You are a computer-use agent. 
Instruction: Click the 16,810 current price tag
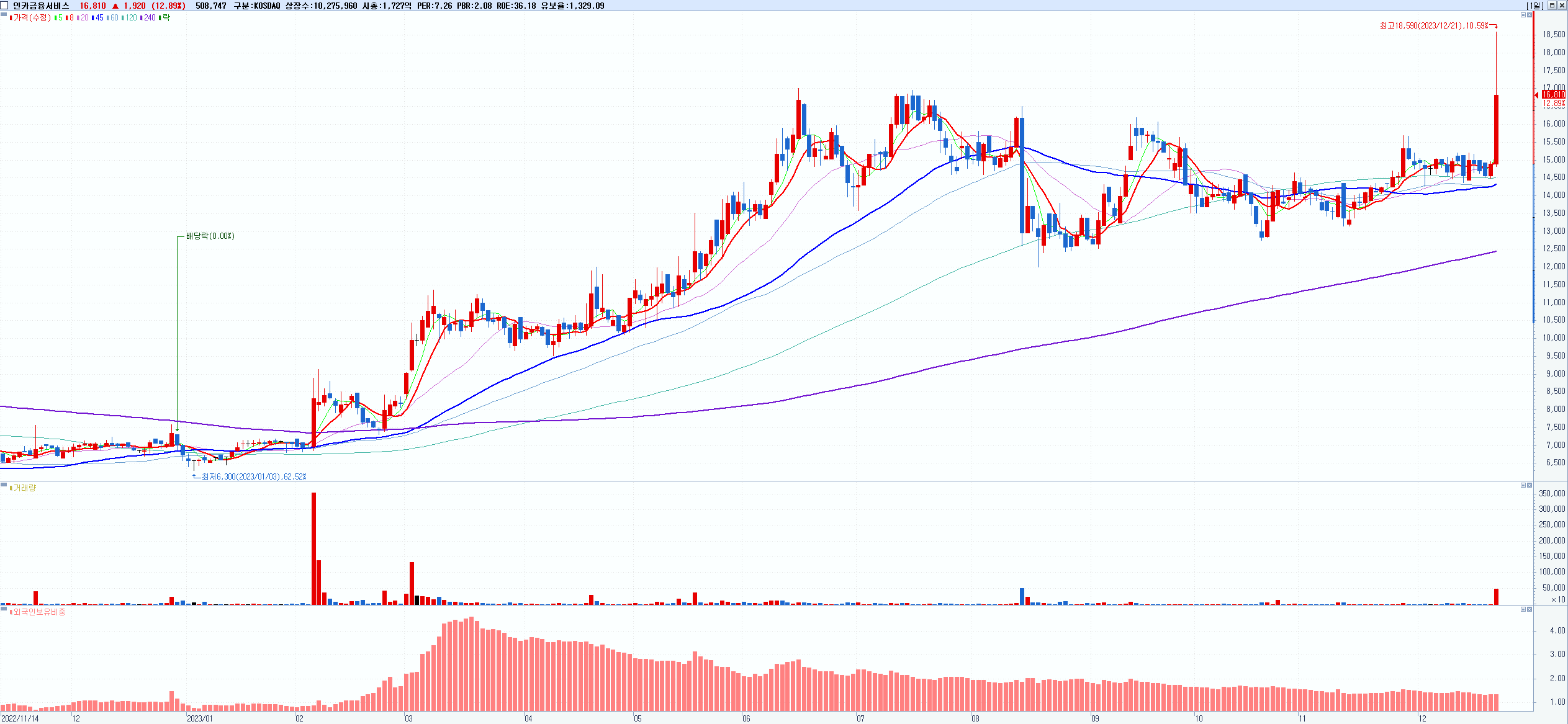(x=1553, y=95)
